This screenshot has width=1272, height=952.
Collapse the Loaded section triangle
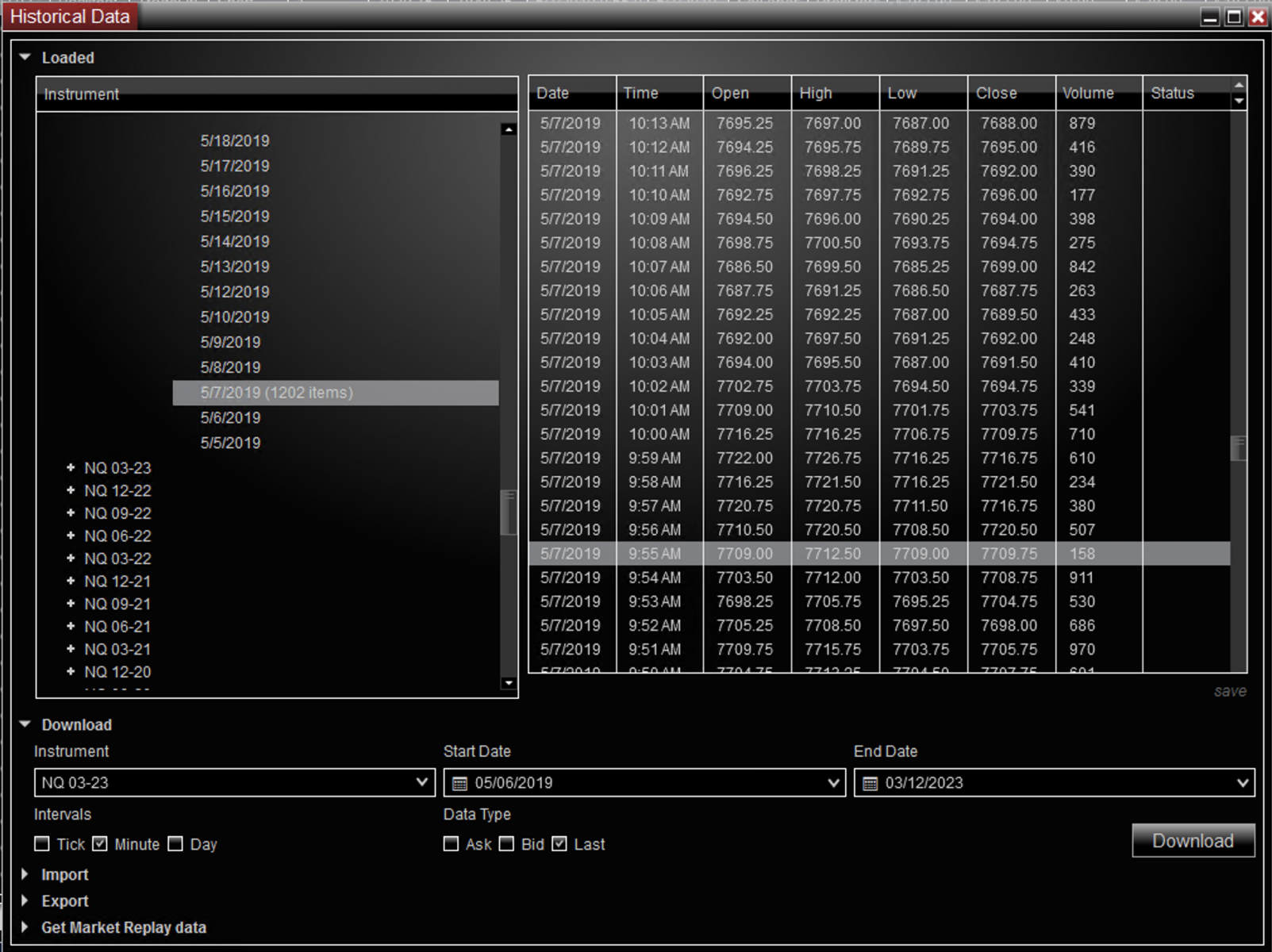point(25,57)
